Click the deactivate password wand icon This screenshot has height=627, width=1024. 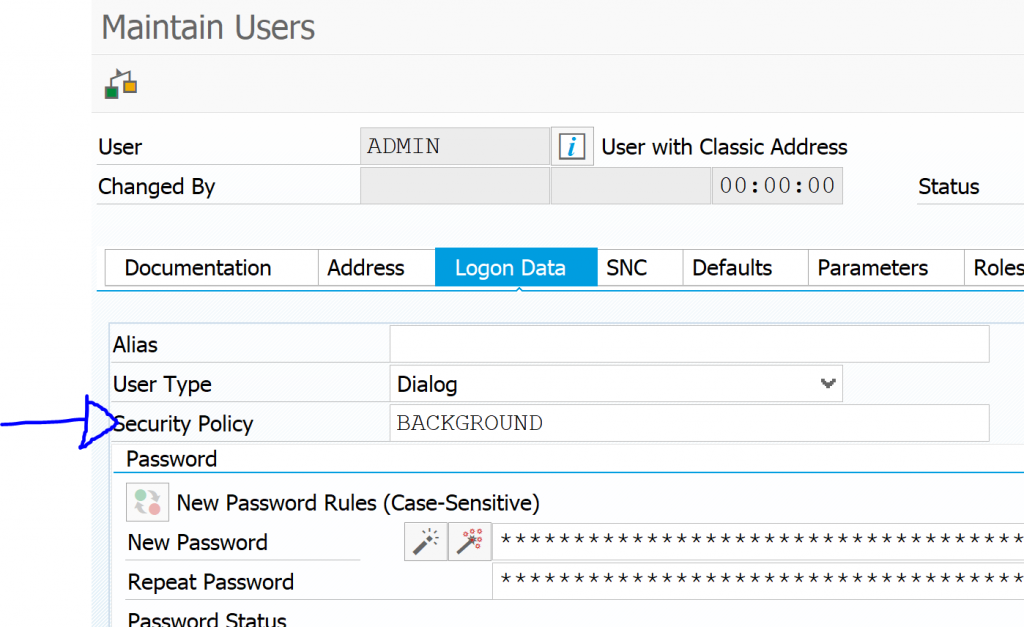tap(468, 541)
